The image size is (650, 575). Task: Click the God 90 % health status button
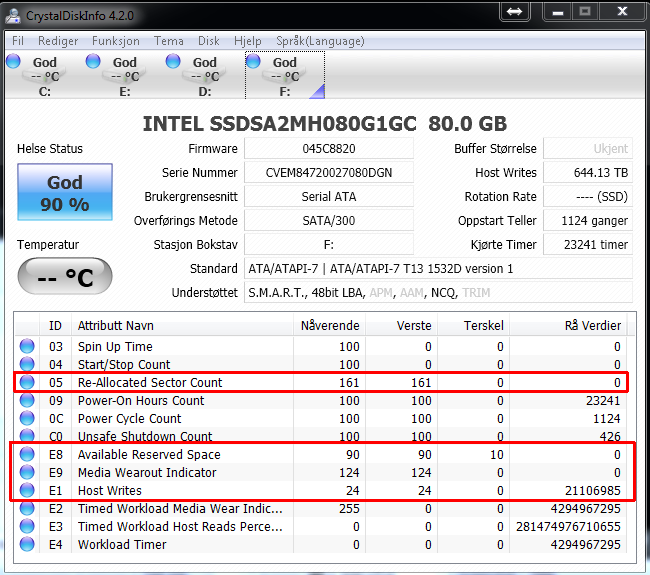tap(65, 192)
